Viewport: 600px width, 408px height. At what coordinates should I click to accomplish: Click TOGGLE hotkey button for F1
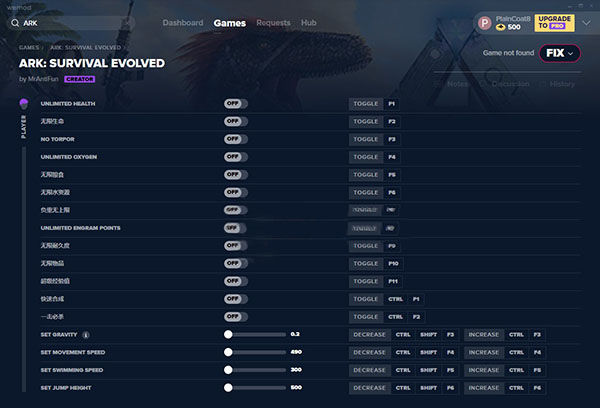pyautogui.click(x=366, y=104)
